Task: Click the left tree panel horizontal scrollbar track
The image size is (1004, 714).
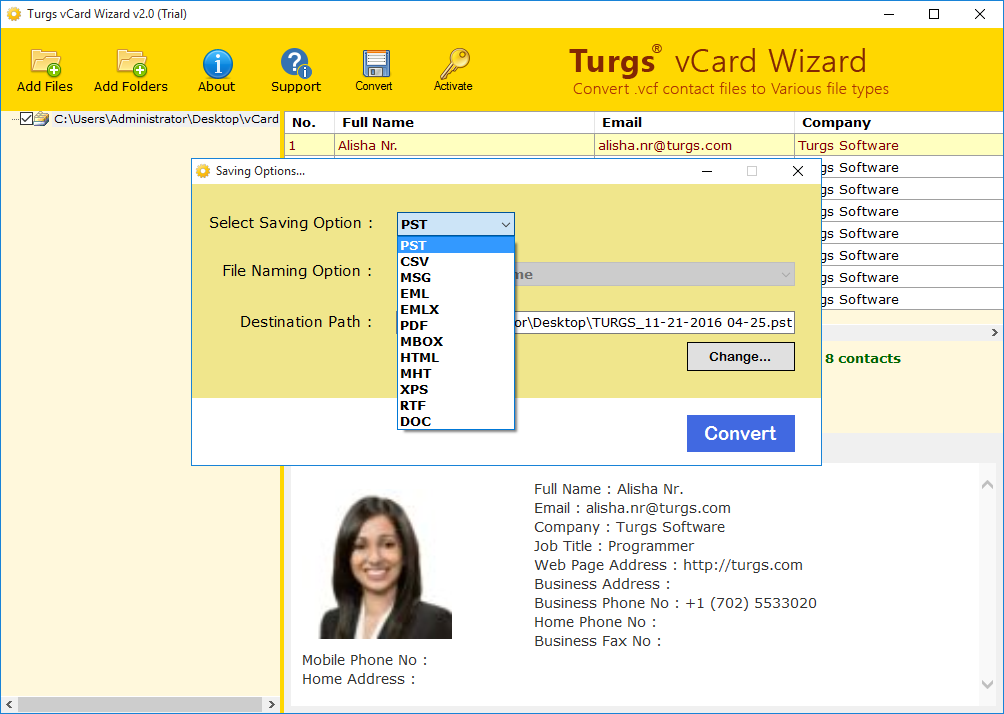Action: pyautogui.click(x=140, y=704)
